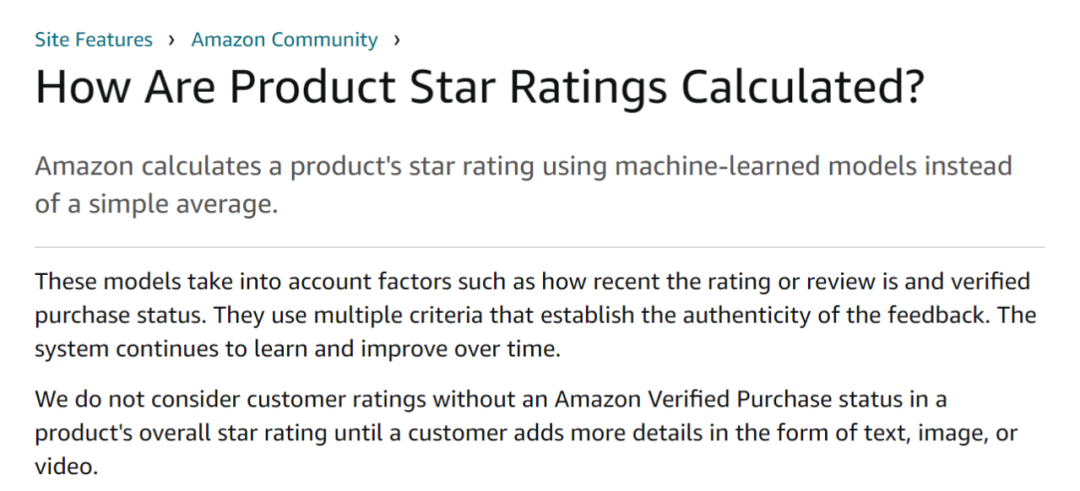Click the final word 'video.'
Screen dimensions: 1080x491
coord(67,467)
